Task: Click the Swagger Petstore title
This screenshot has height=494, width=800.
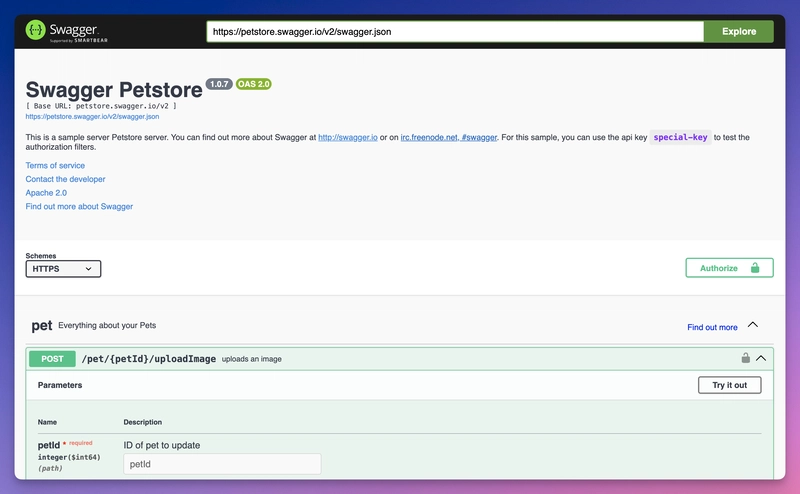Action: pos(114,90)
